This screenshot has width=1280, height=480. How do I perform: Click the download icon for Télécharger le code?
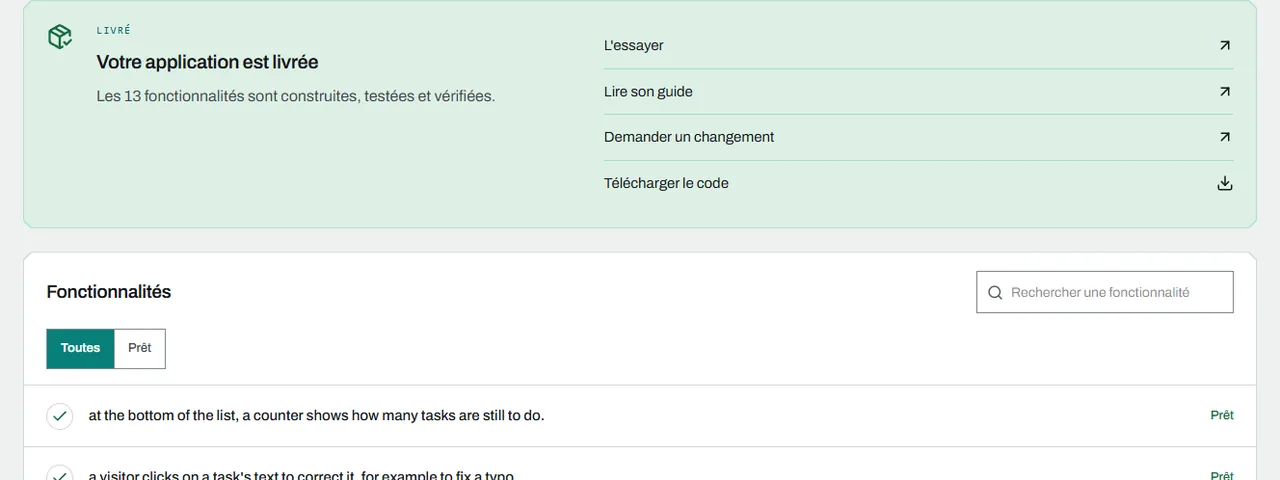[1225, 183]
